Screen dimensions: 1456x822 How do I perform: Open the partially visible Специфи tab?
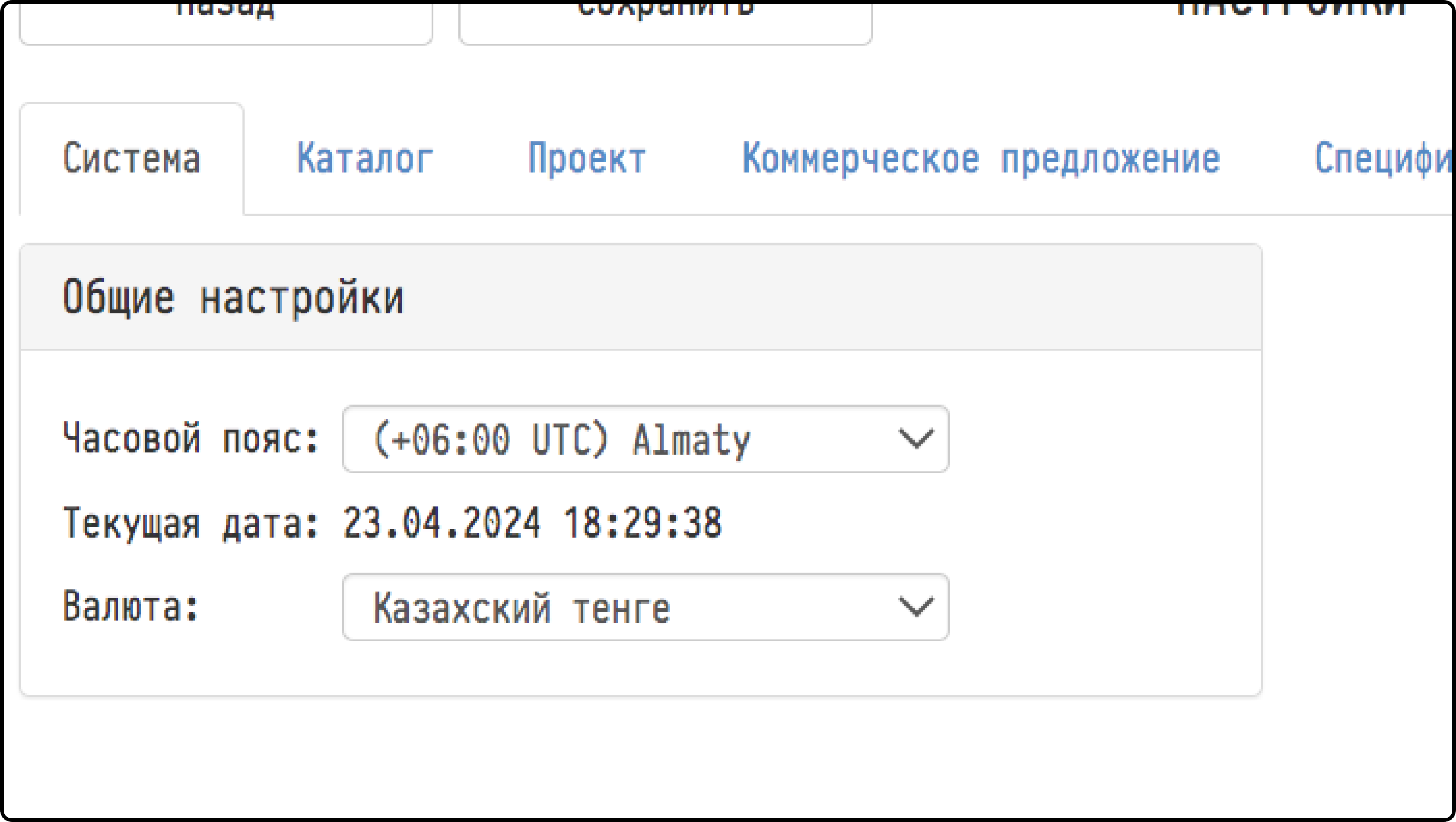click(1382, 159)
